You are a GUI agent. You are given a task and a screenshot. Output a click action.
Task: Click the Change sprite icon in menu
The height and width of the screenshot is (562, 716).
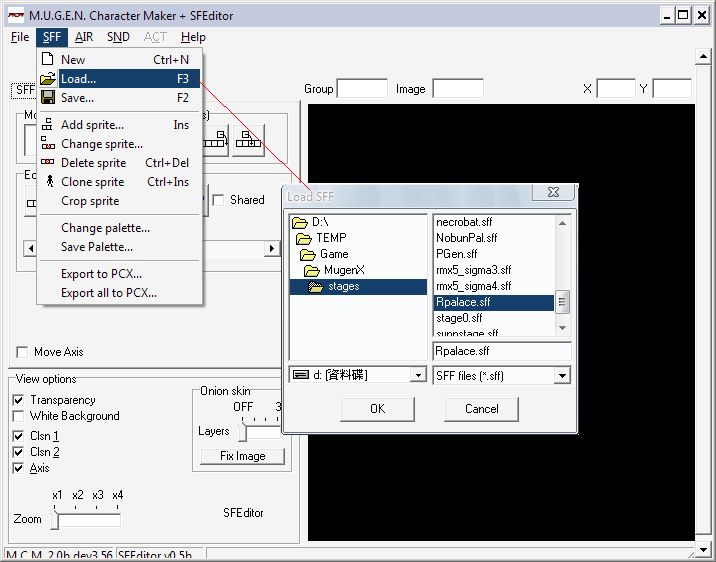click(x=48, y=143)
